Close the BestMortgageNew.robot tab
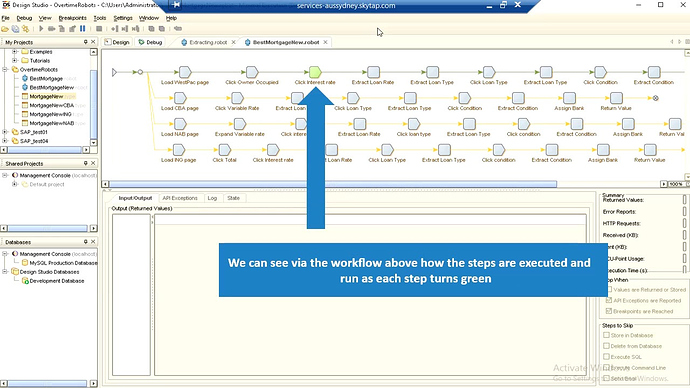Screen dimensions: 690x388 [x=325, y=42]
